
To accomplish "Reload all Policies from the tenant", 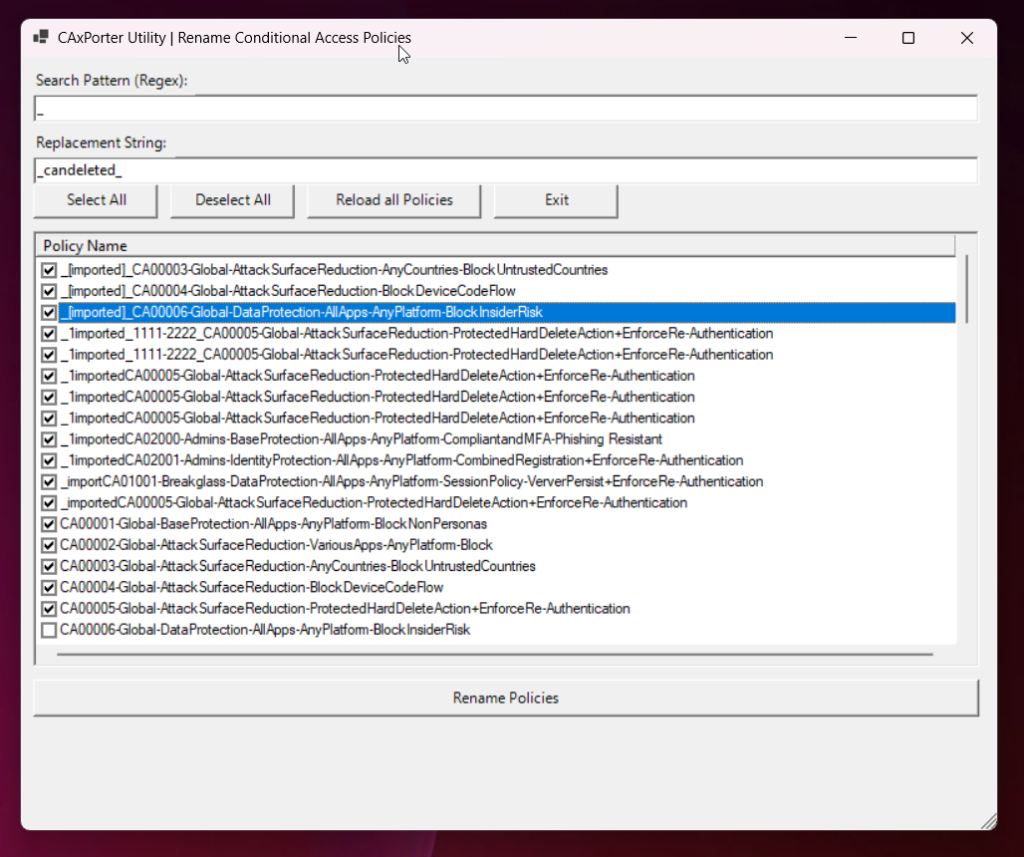I will click(x=394, y=200).
